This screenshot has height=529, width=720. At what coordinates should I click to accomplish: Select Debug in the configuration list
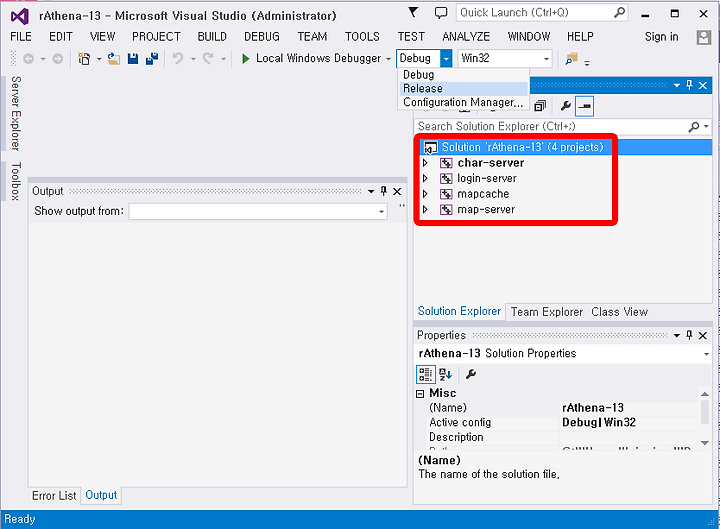point(463,74)
